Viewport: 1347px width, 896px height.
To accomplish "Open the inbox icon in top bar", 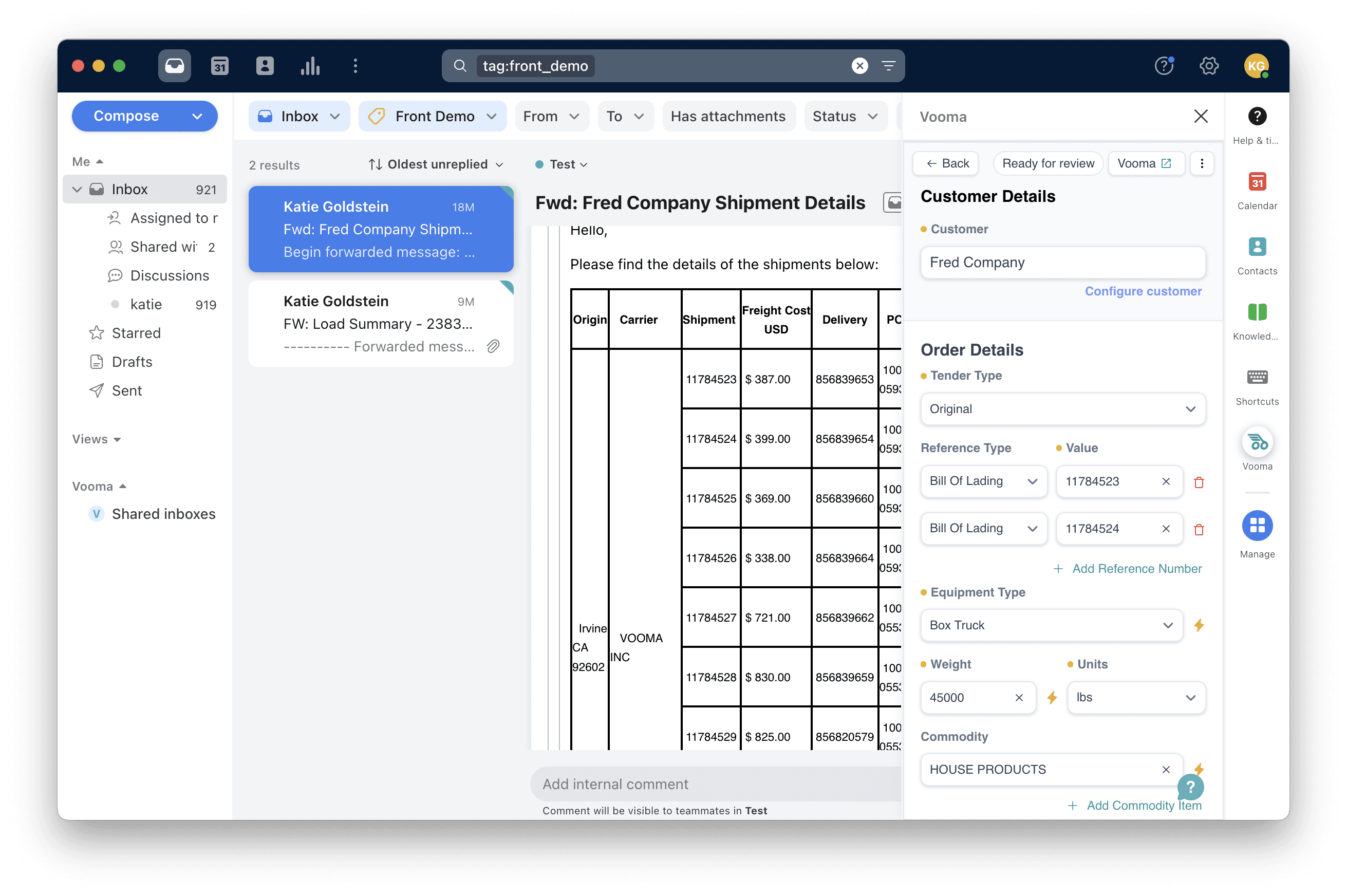I will coord(174,66).
